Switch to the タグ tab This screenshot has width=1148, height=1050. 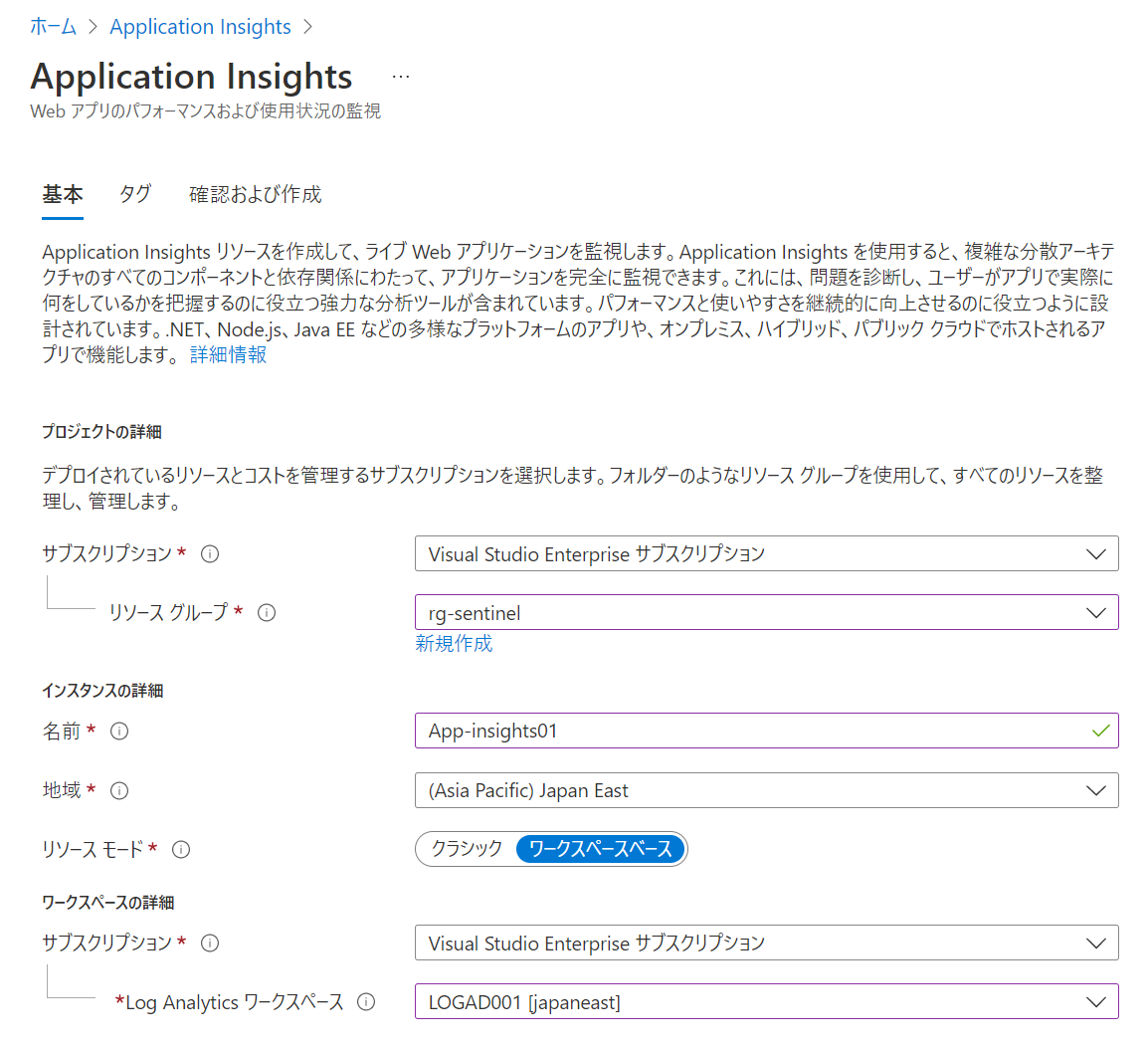click(x=134, y=194)
